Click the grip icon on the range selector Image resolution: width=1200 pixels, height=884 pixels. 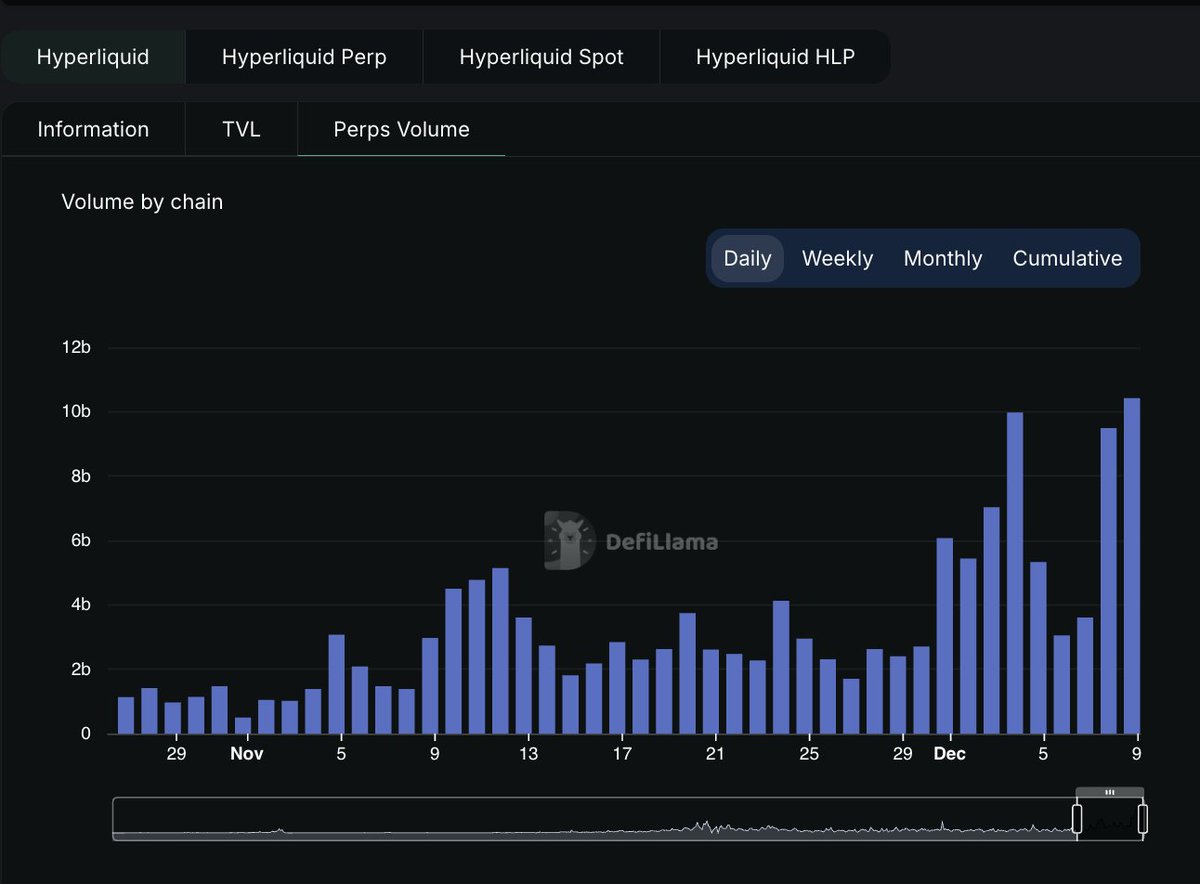(1110, 791)
